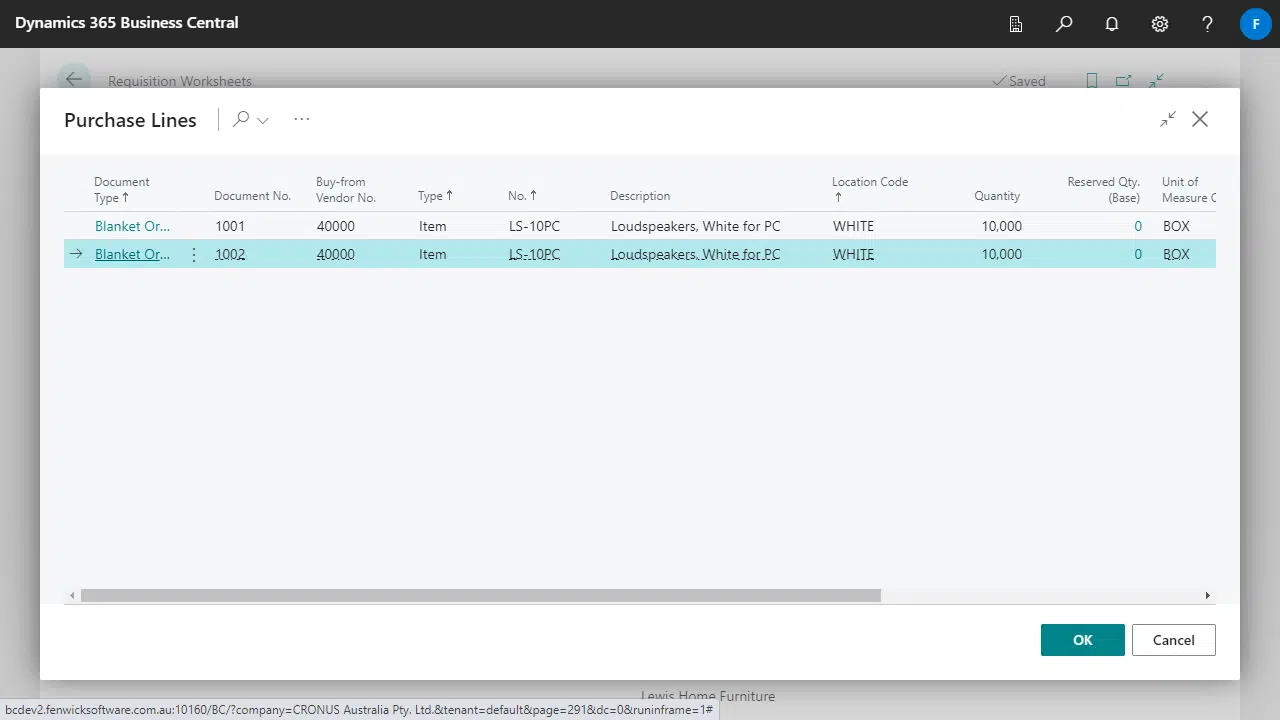Image resolution: width=1280 pixels, height=720 pixels.
Task: Open the document icon in top bar
Action: [x=1016, y=23]
